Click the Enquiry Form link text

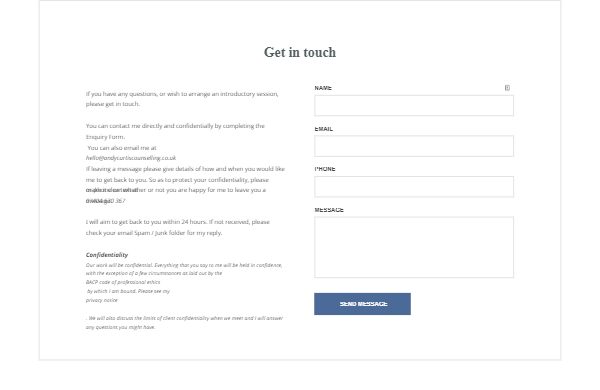105,137
